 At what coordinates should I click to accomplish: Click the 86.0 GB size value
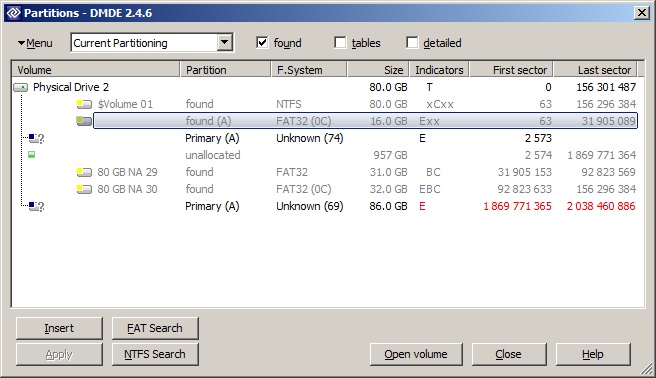388,206
